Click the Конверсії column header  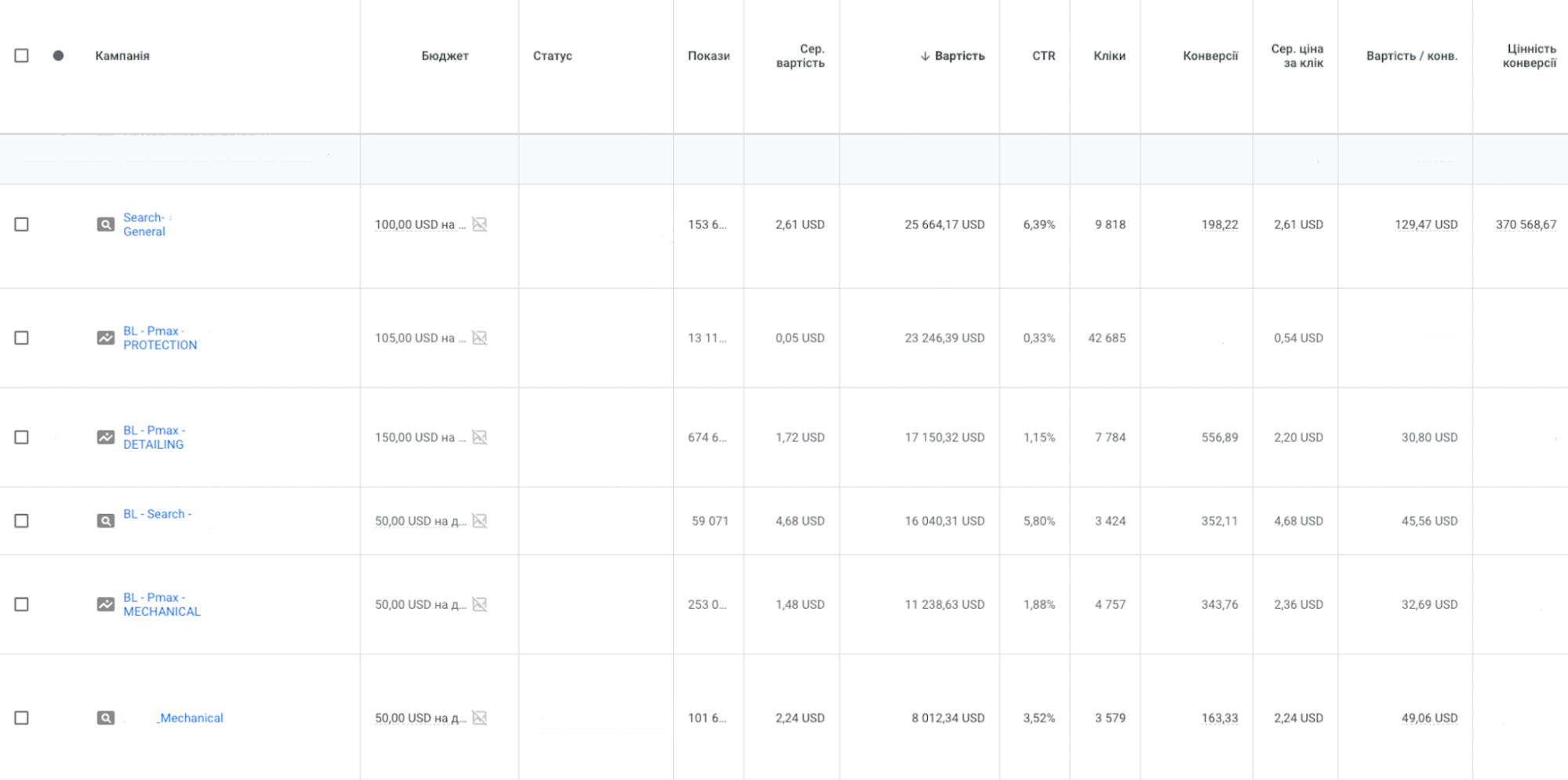[x=1210, y=56]
